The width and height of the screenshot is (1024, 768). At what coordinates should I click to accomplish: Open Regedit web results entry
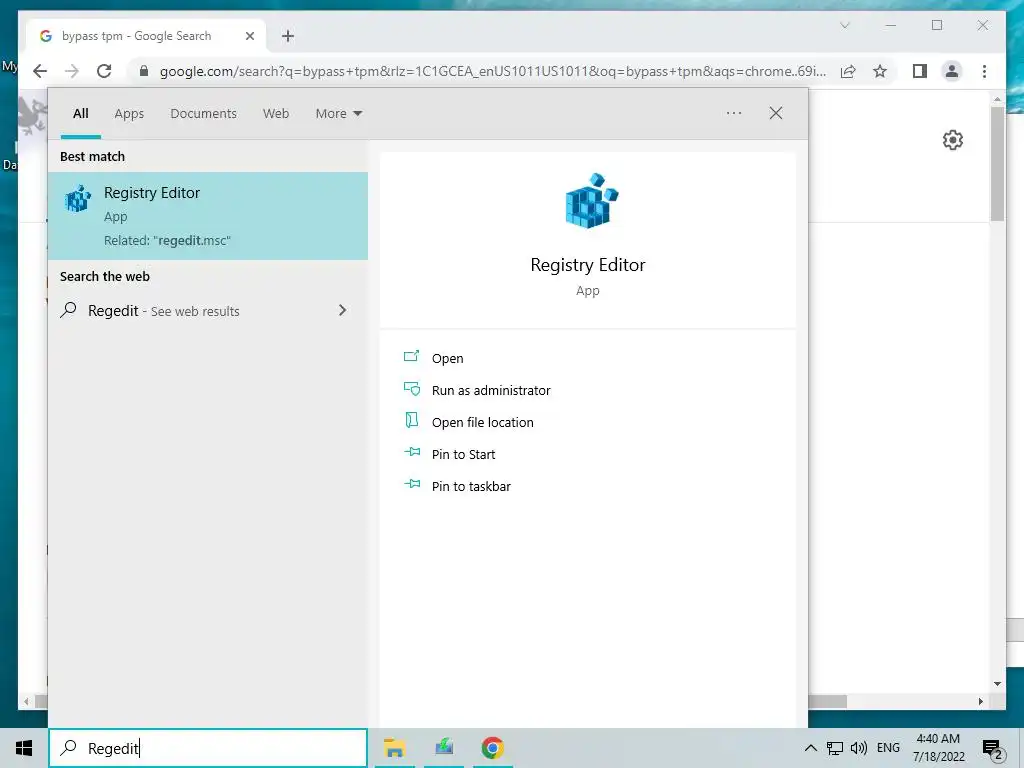click(x=208, y=311)
